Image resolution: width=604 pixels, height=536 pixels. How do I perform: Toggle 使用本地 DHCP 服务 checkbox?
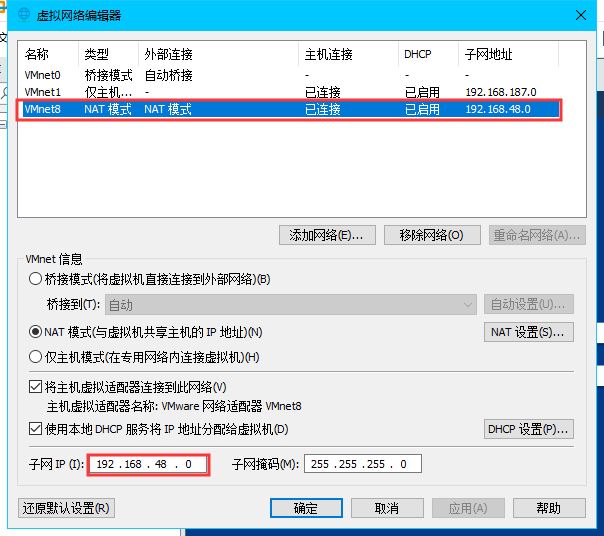tap(36, 429)
